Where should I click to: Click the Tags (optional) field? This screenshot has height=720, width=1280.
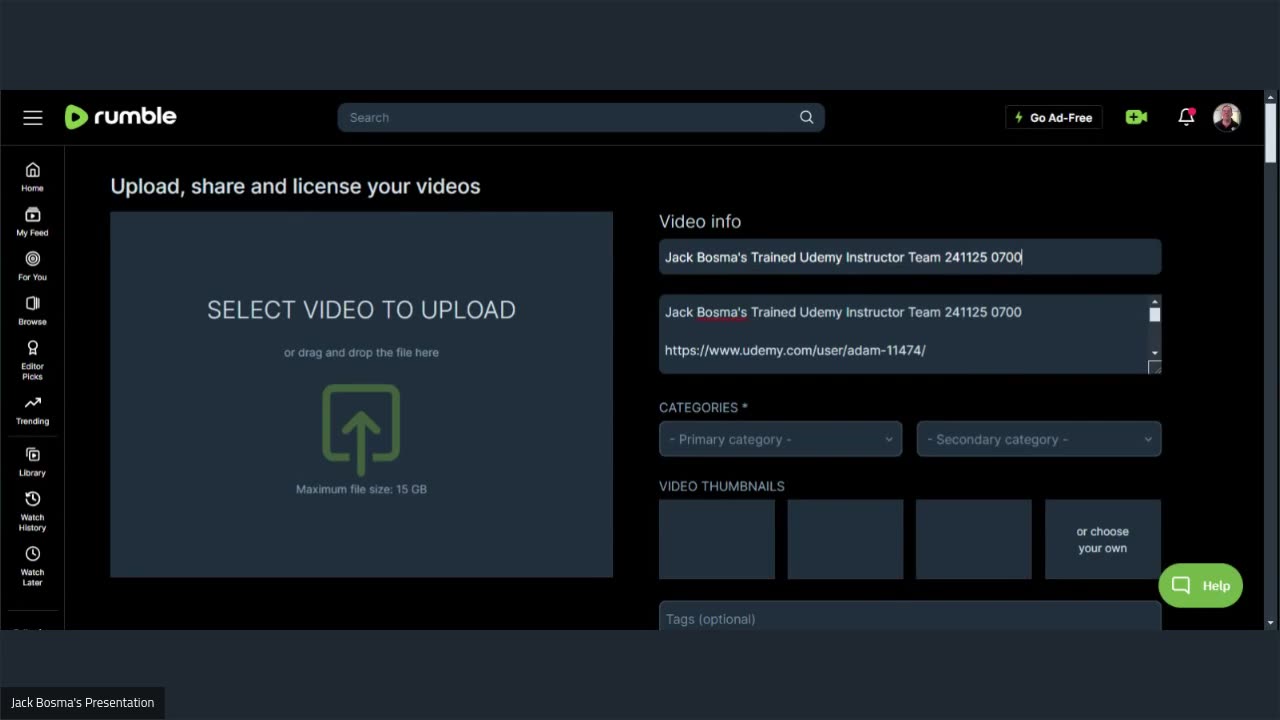point(909,617)
